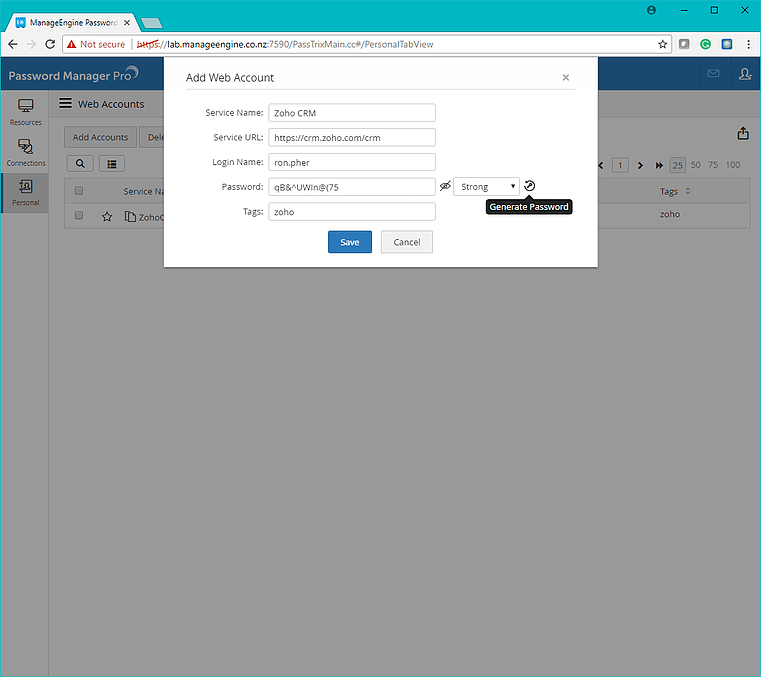Click the address bar URL
Image resolution: width=761 pixels, height=677 pixels.
(285, 44)
